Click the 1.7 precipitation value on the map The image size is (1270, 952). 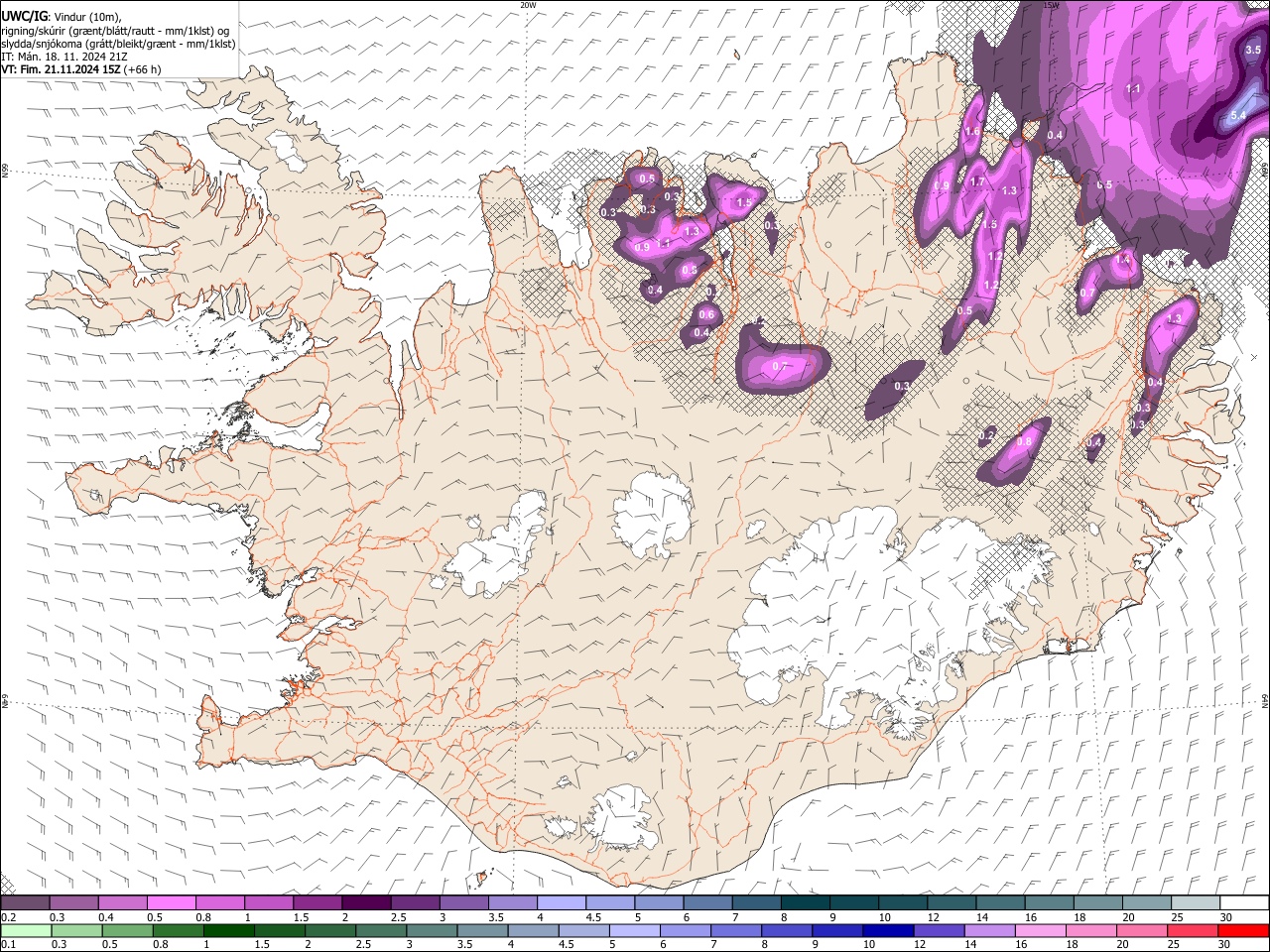coord(977,182)
